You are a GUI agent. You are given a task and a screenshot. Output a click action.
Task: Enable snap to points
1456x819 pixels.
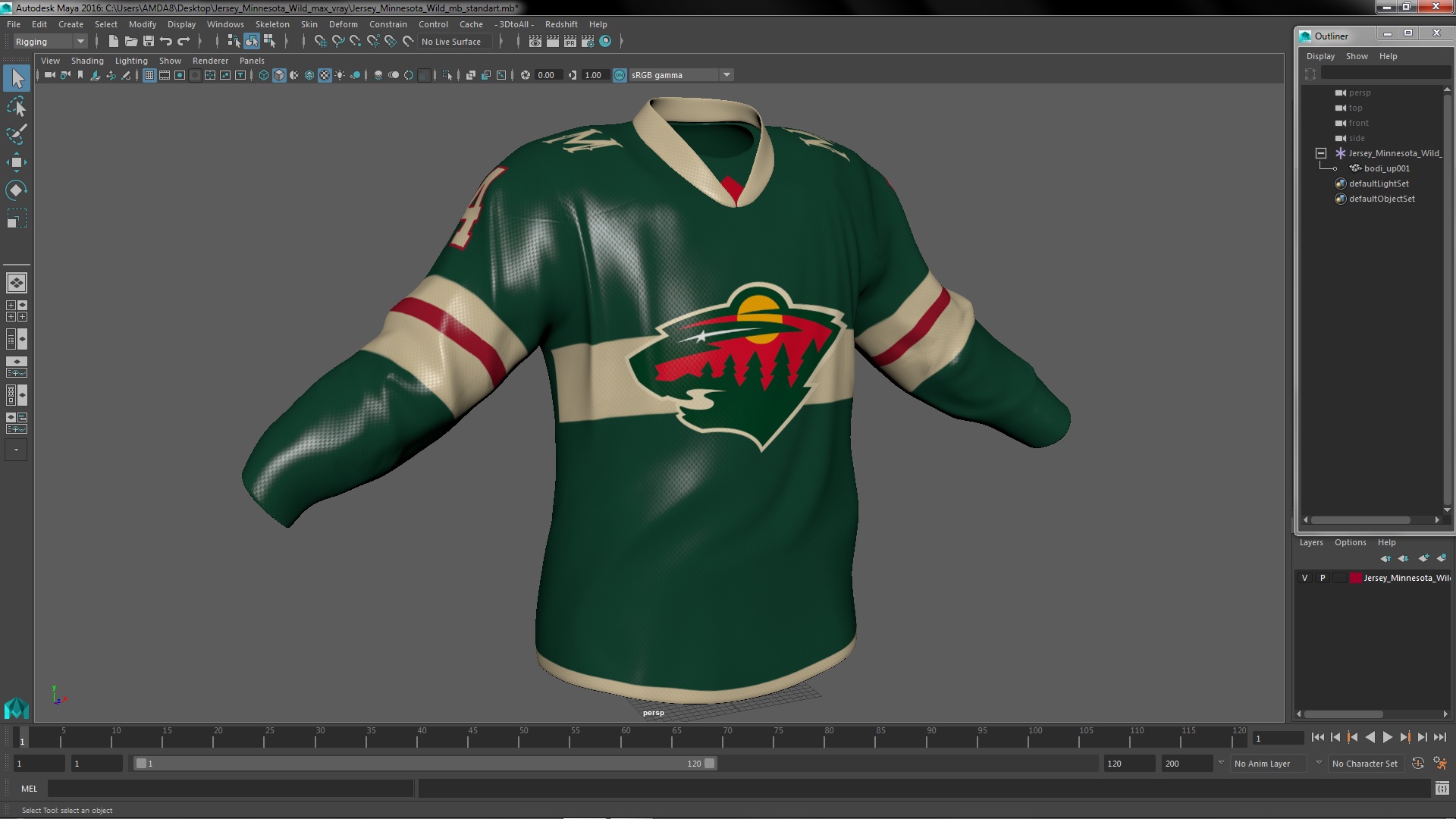click(x=356, y=42)
